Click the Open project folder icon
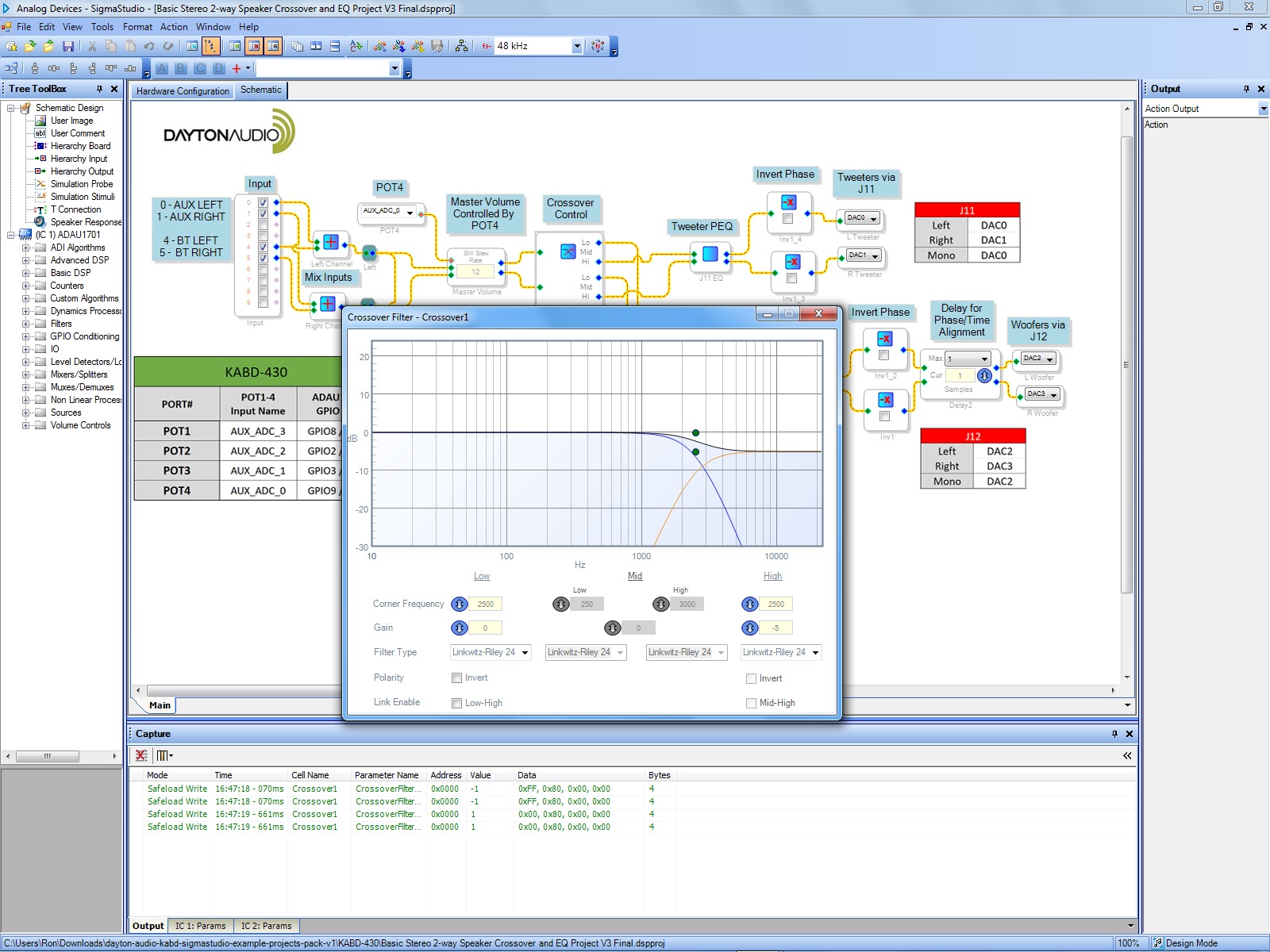1270x952 pixels. click(30, 46)
